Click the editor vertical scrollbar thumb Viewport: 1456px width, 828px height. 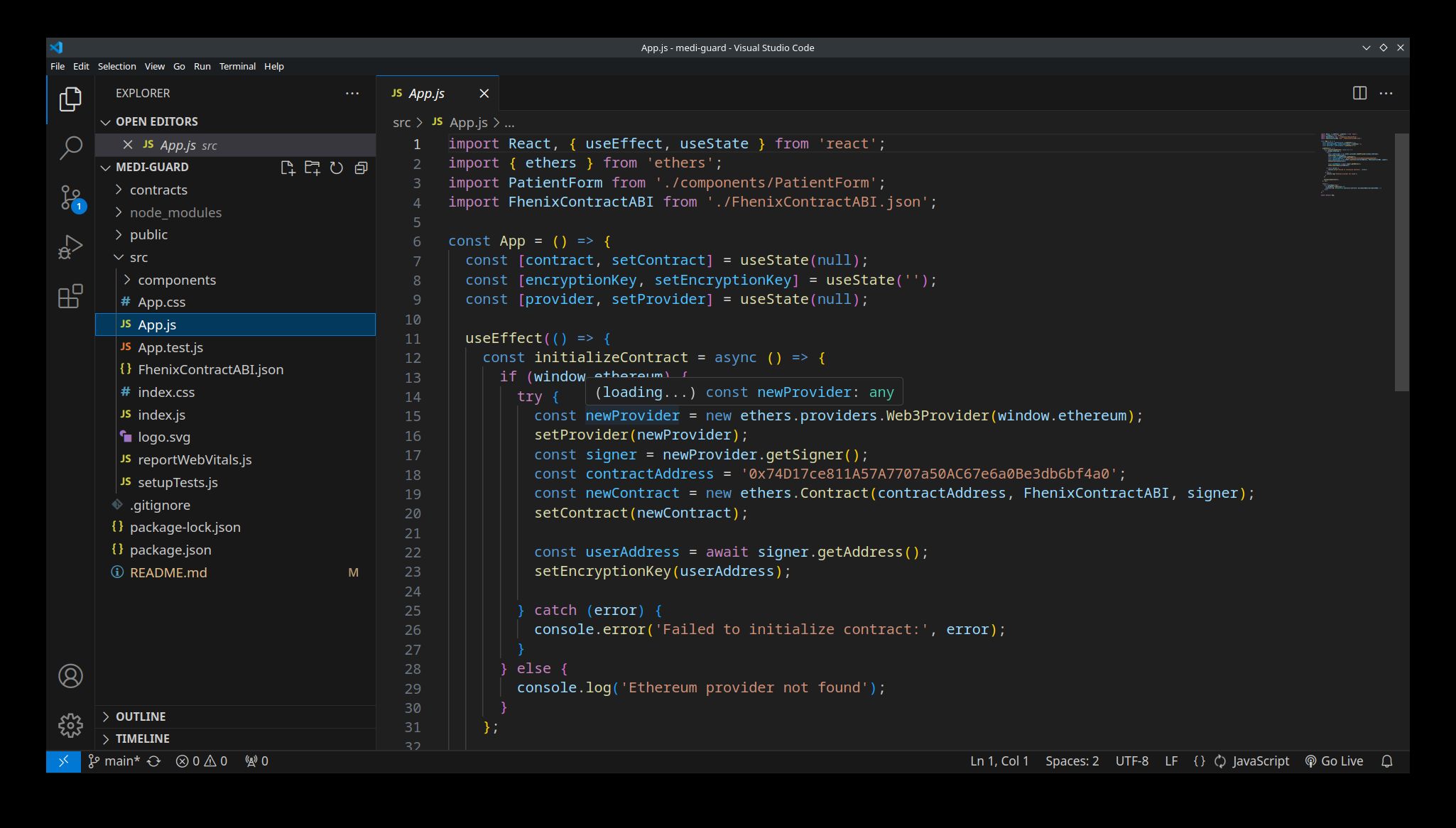pyautogui.click(x=1401, y=262)
